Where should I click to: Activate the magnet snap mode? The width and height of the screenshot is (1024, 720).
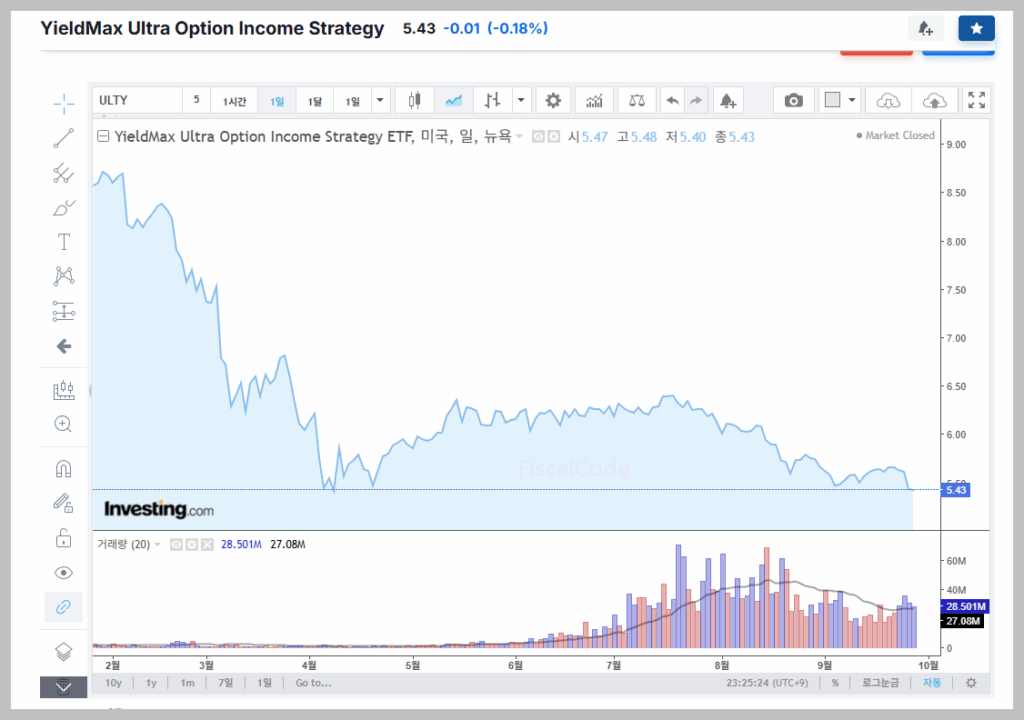[x=64, y=468]
